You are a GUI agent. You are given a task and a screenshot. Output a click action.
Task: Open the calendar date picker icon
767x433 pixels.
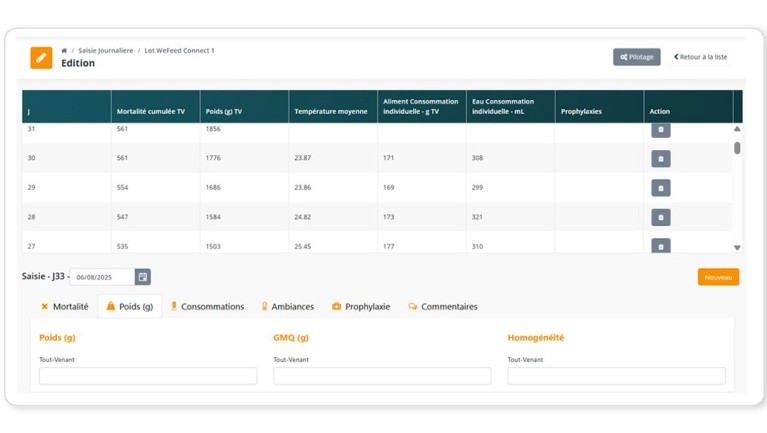(143, 277)
